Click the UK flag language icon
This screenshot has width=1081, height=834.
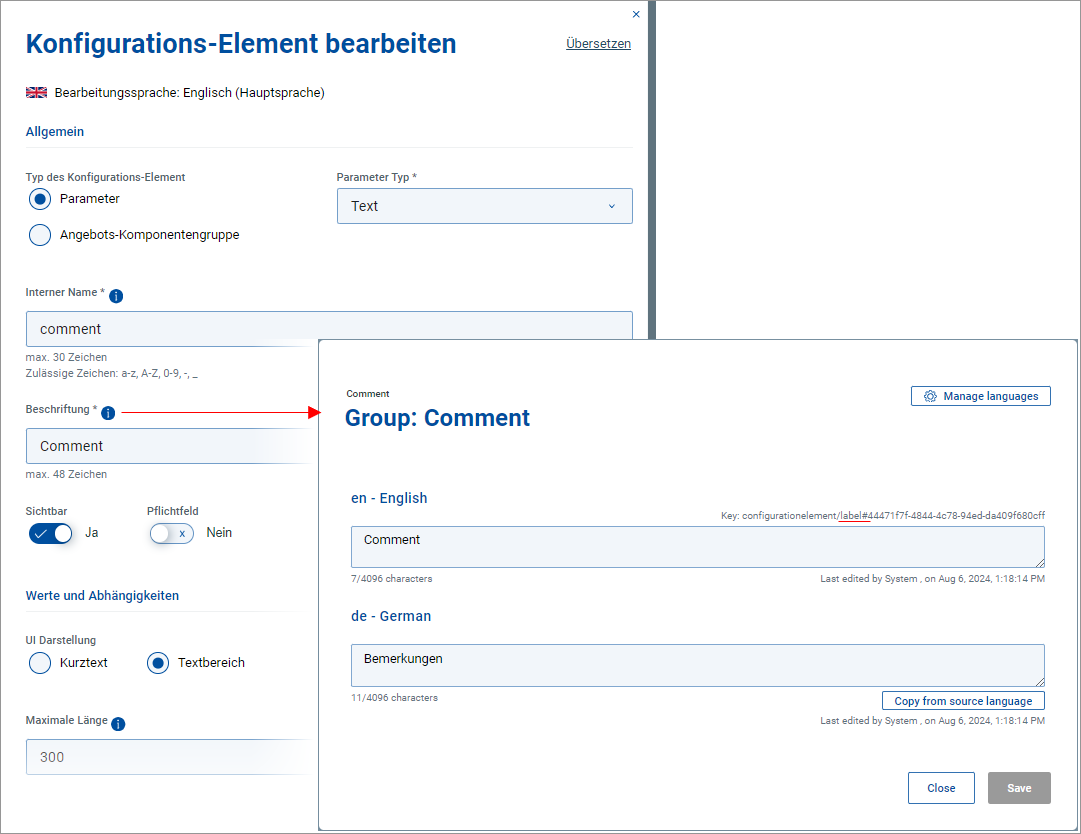click(36, 93)
